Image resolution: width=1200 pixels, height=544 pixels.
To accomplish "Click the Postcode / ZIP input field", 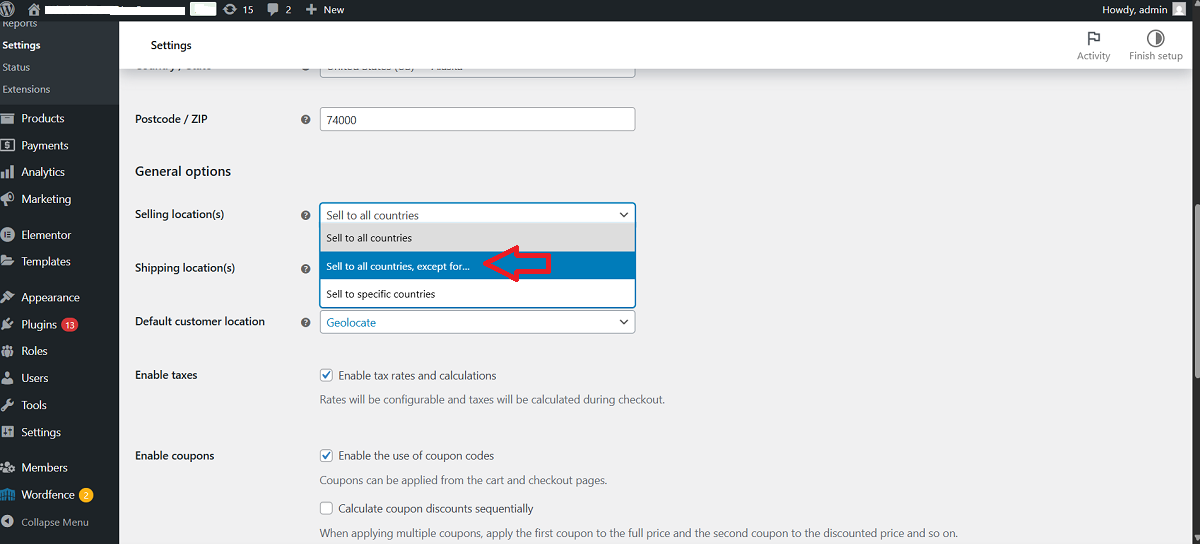I will click(477, 119).
